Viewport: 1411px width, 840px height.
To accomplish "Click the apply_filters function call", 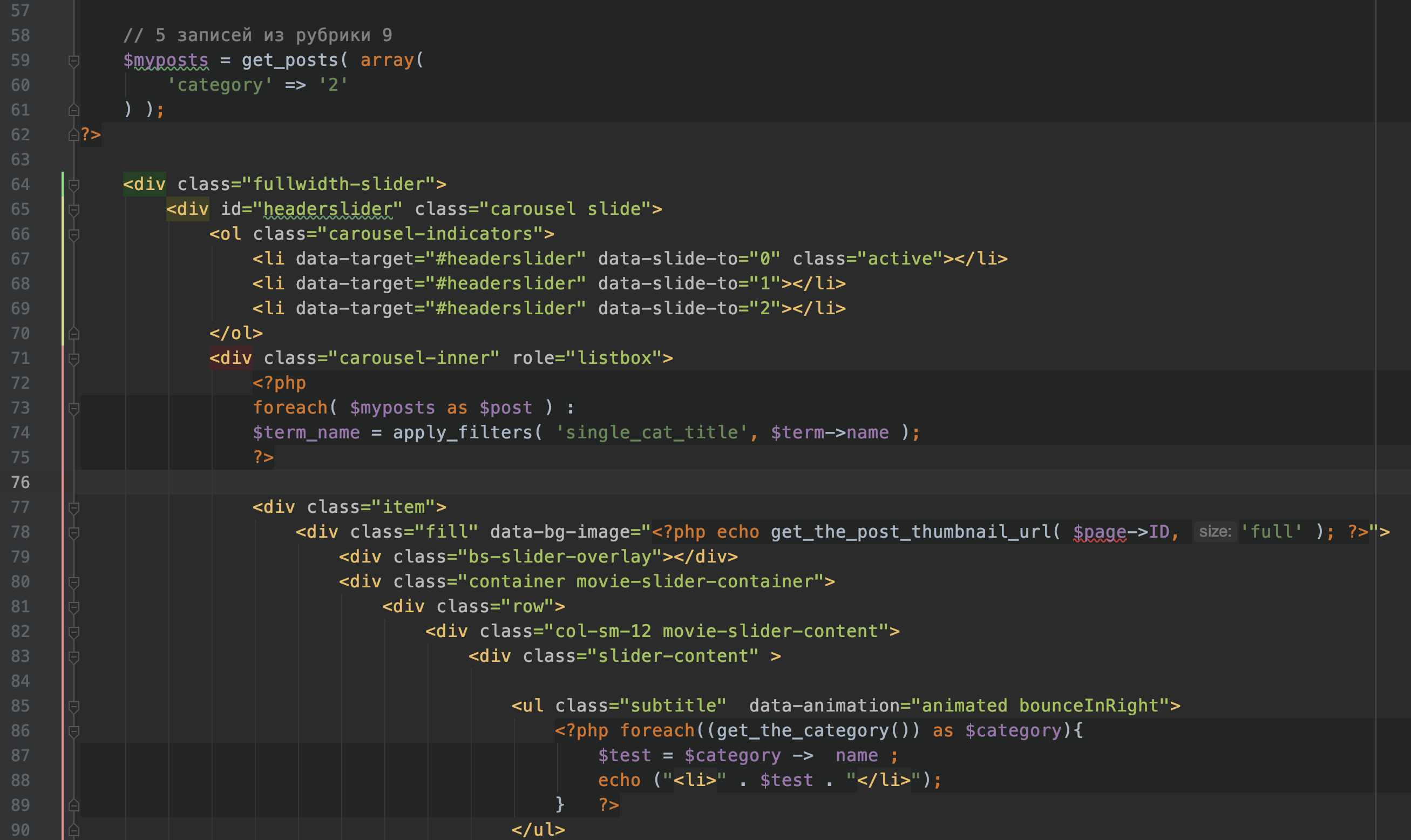I will pos(463,432).
